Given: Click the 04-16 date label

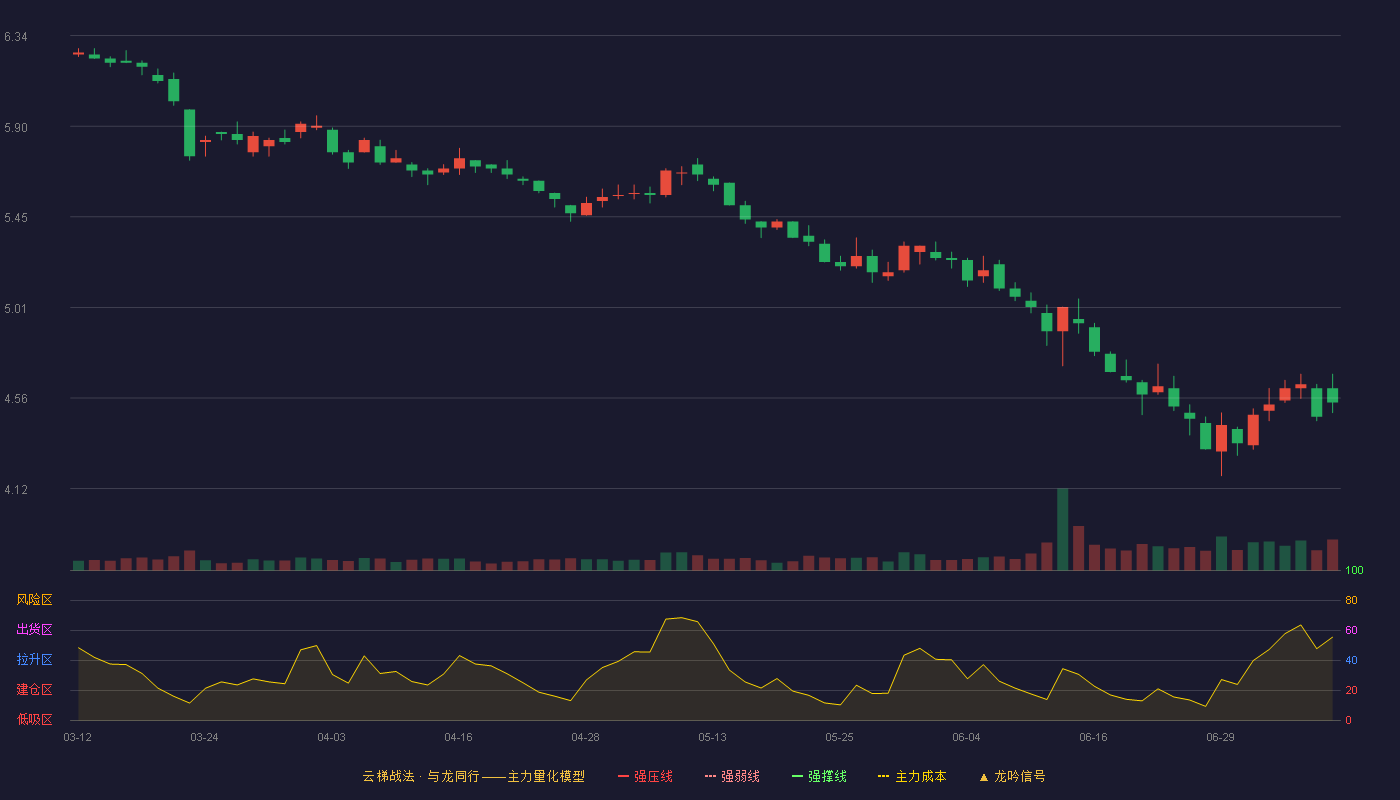Looking at the screenshot, I should coord(458,737).
